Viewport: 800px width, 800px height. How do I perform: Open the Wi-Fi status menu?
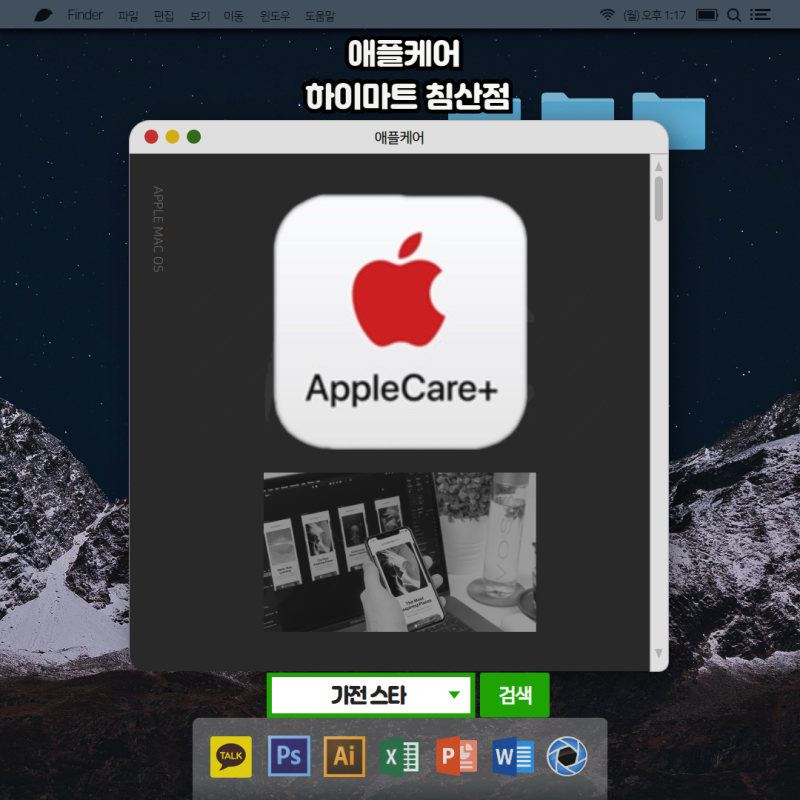point(607,15)
